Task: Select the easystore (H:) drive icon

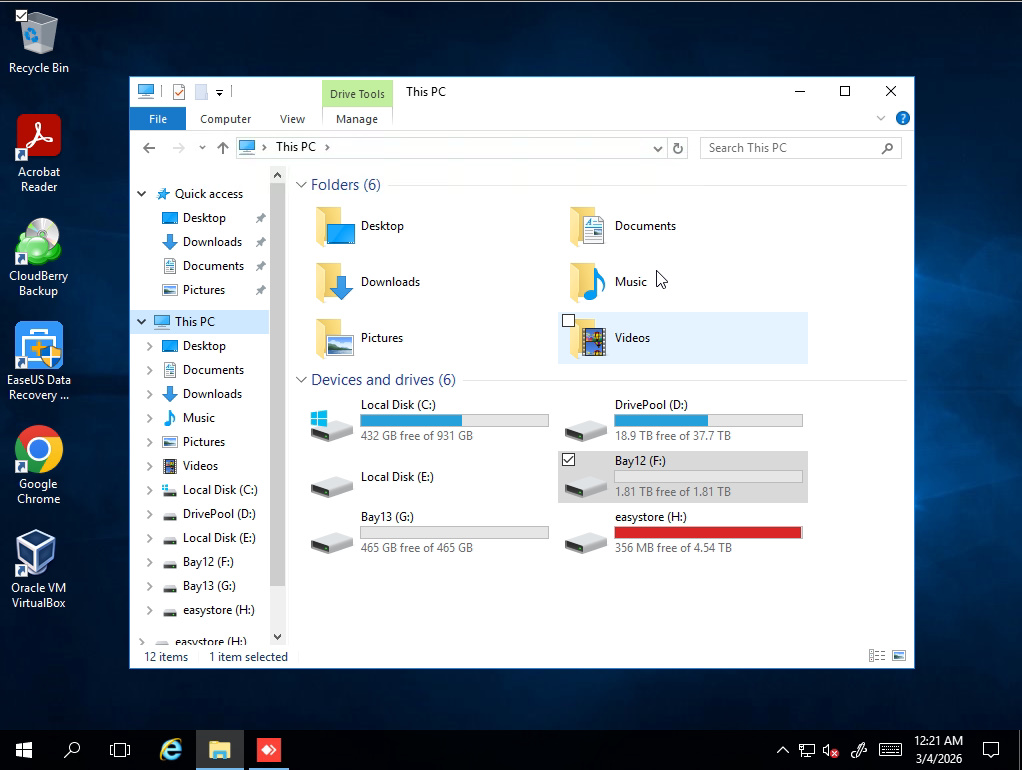Action: tap(585, 541)
